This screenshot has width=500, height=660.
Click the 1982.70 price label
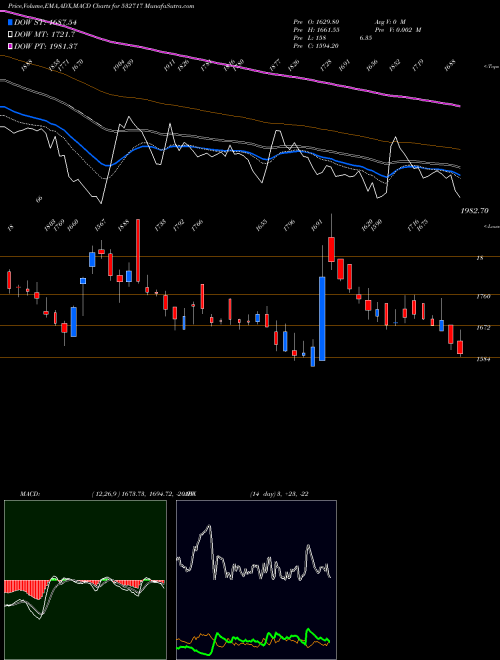pyautogui.click(x=474, y=211)
